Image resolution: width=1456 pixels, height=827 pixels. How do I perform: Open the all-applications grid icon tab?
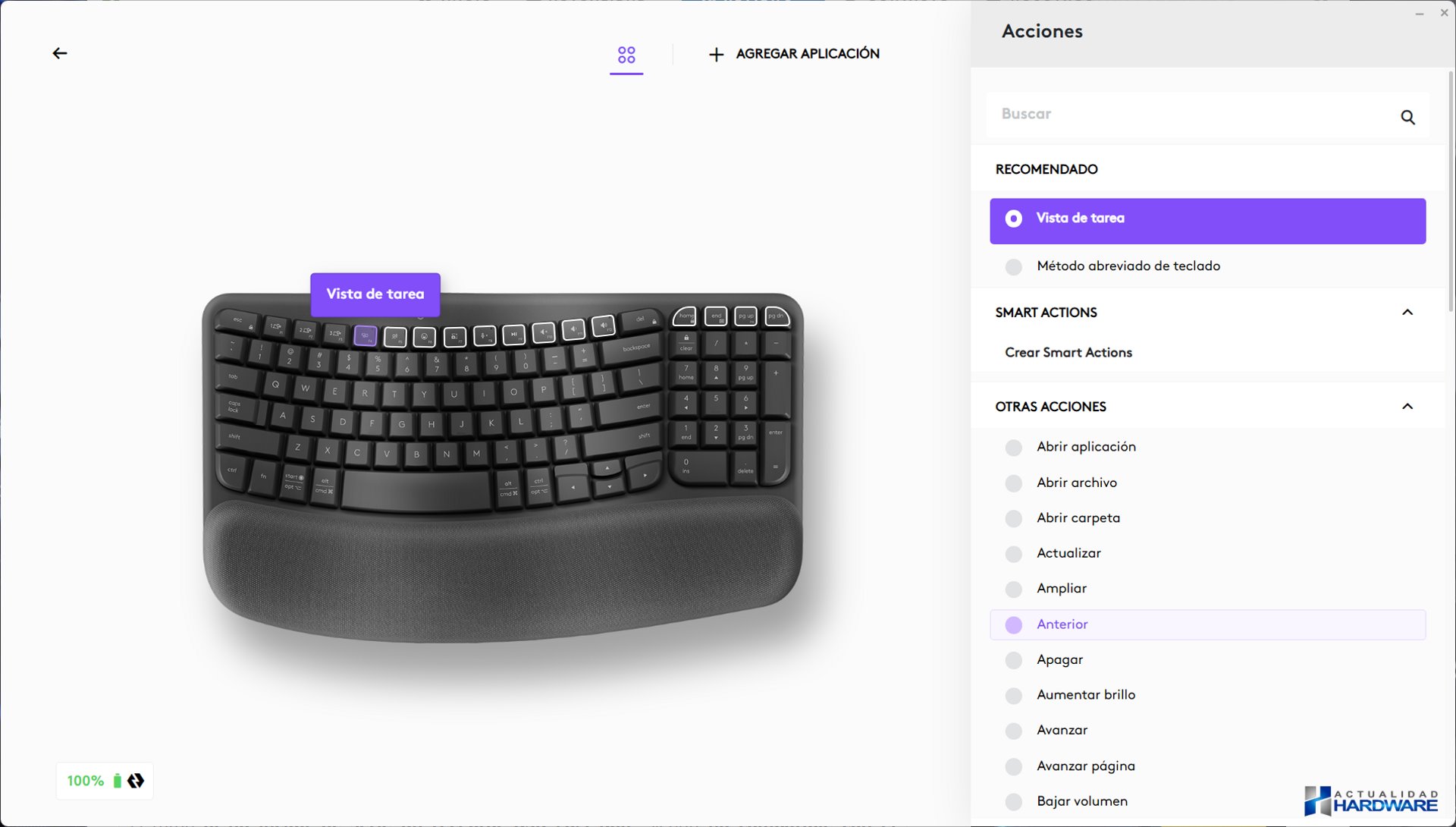[x=626, y=55]
